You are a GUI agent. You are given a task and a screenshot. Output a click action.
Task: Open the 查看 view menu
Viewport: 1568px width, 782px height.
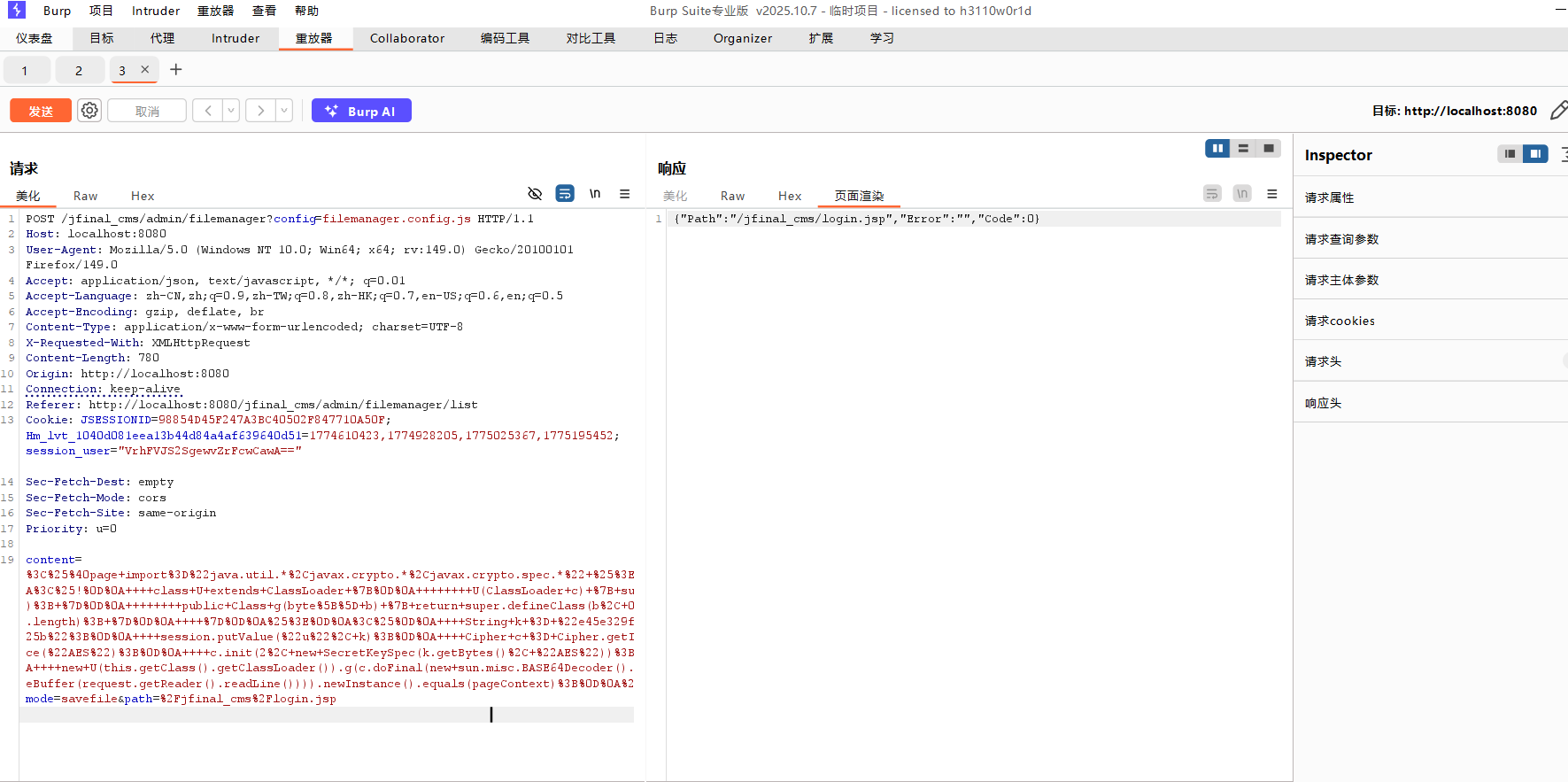click(x=264, y=11)
